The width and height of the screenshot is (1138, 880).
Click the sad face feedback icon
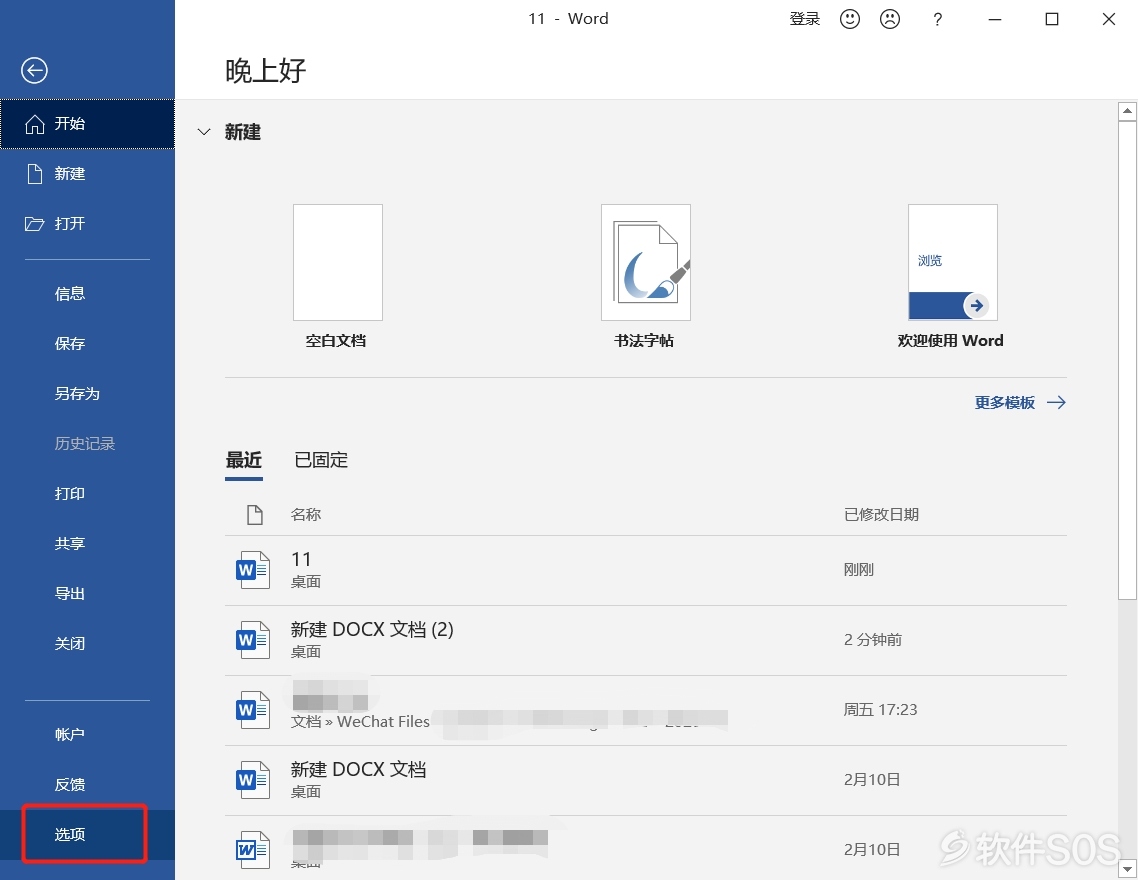890,19
